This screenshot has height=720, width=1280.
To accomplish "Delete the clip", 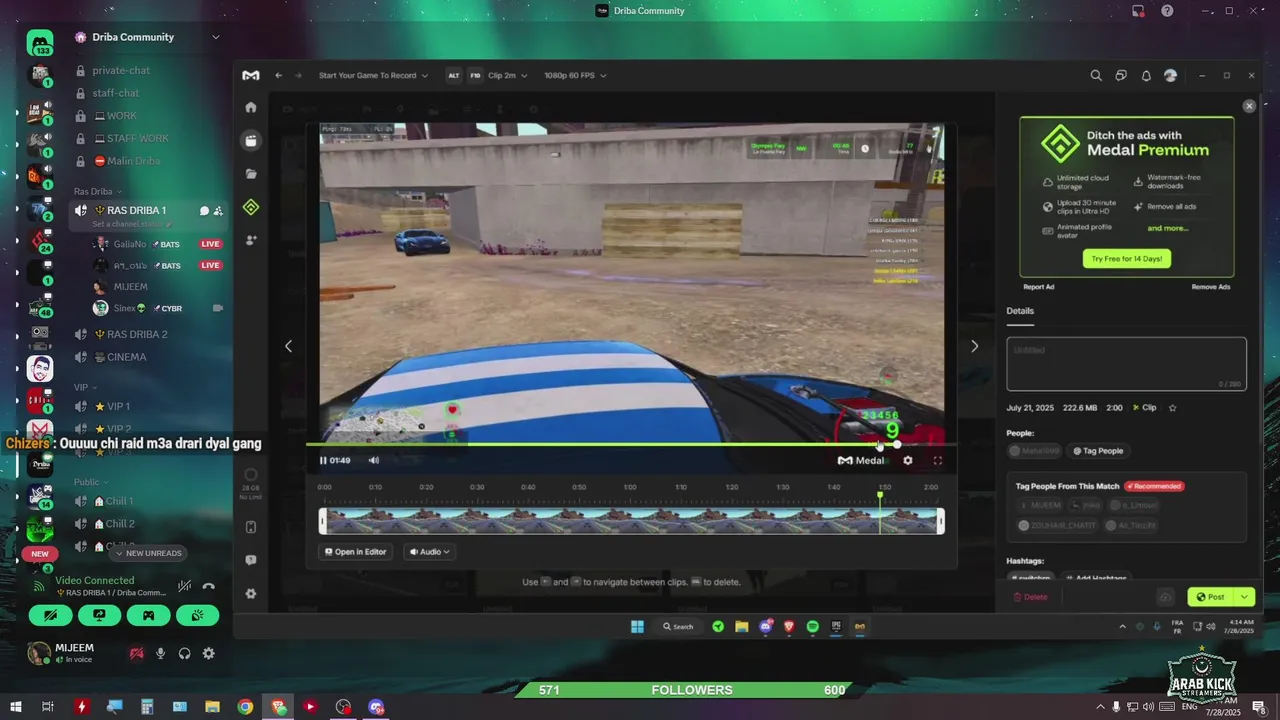I will click(1030, 597).
